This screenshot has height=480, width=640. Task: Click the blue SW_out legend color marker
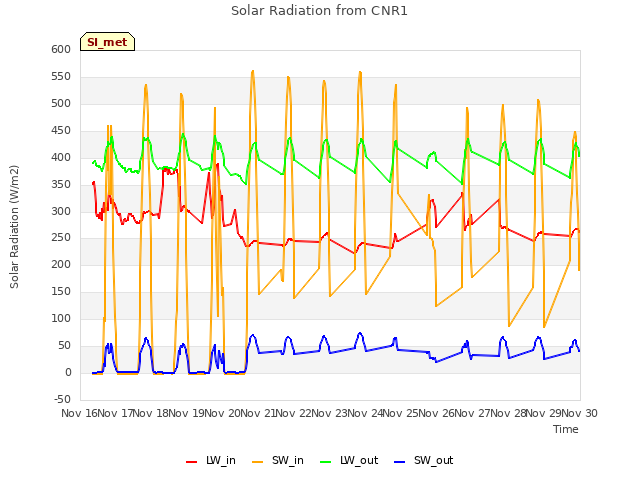point(400,462)
